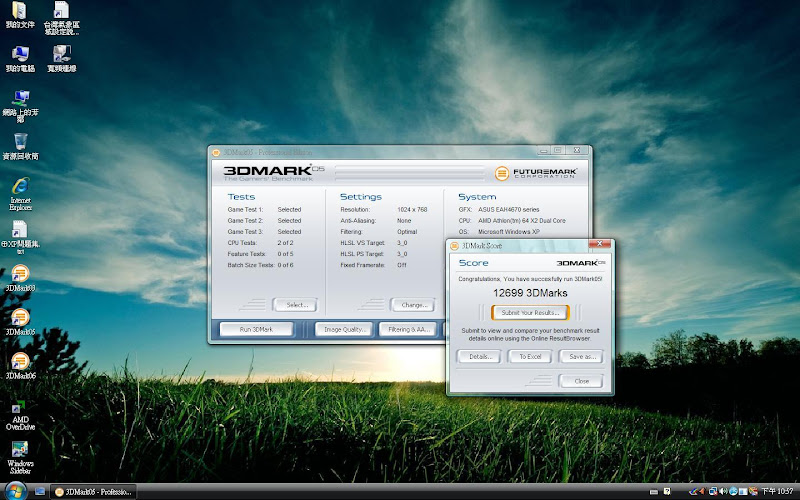Viewport: 800px width, 500px height.
Task: Click the Fixed Framerate: Off text
Action: (373, 265)
